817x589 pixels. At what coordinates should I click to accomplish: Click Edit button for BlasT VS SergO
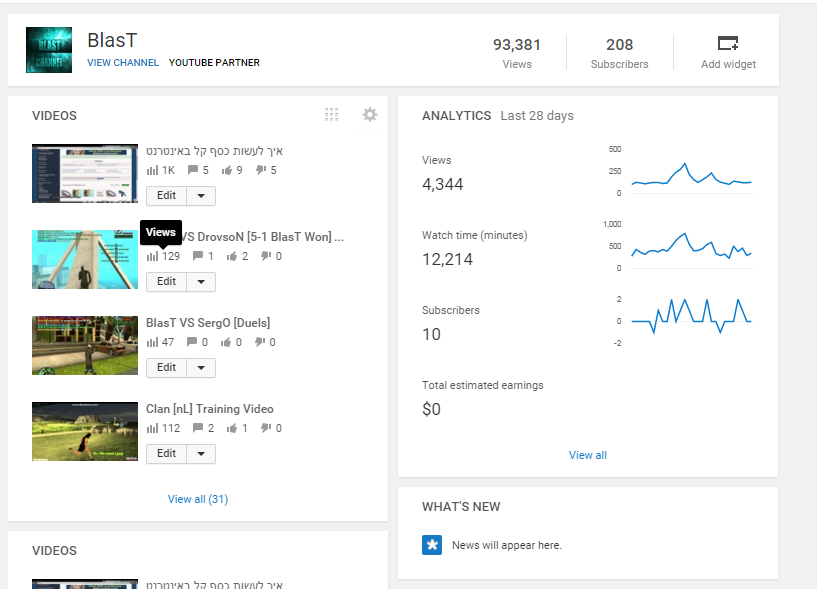click(166, 368)
